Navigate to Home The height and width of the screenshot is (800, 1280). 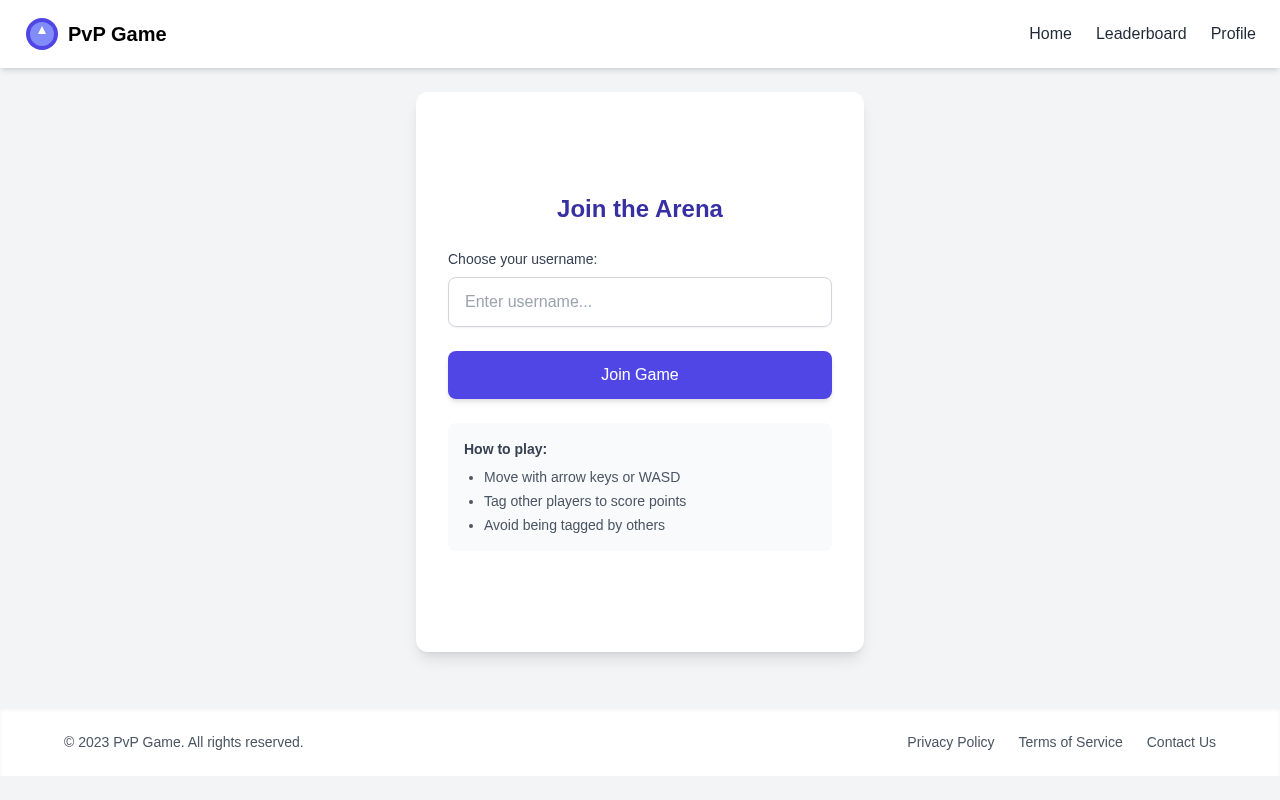pos(1050,33)
